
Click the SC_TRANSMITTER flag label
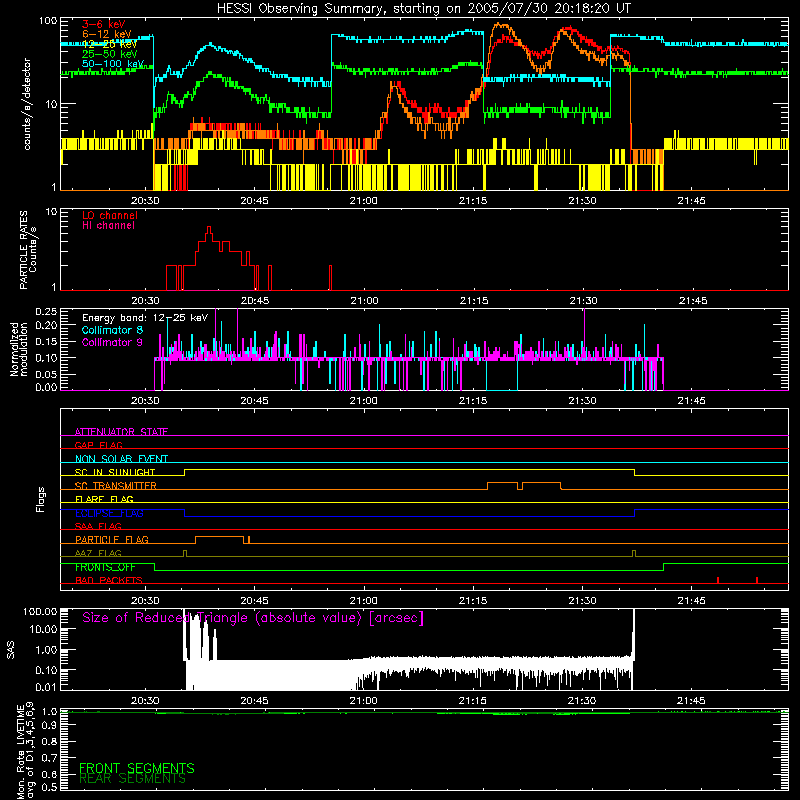116,485
